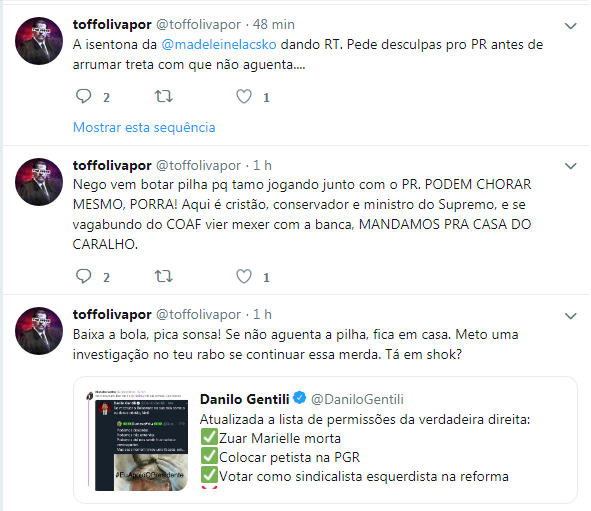Reply to the 'Nego vem botar pilha' tweet
Viewport: 591px width, 511px height.
[x=83, y=276]
